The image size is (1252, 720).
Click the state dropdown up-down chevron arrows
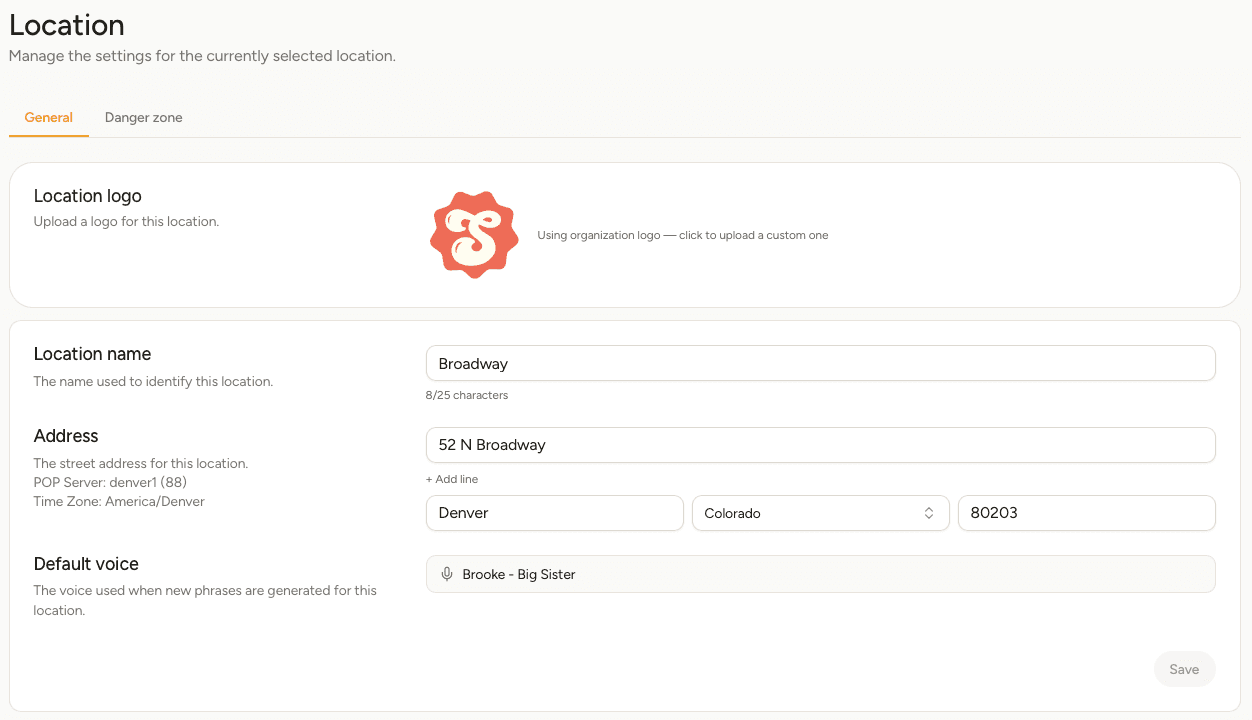click(929, 513)
